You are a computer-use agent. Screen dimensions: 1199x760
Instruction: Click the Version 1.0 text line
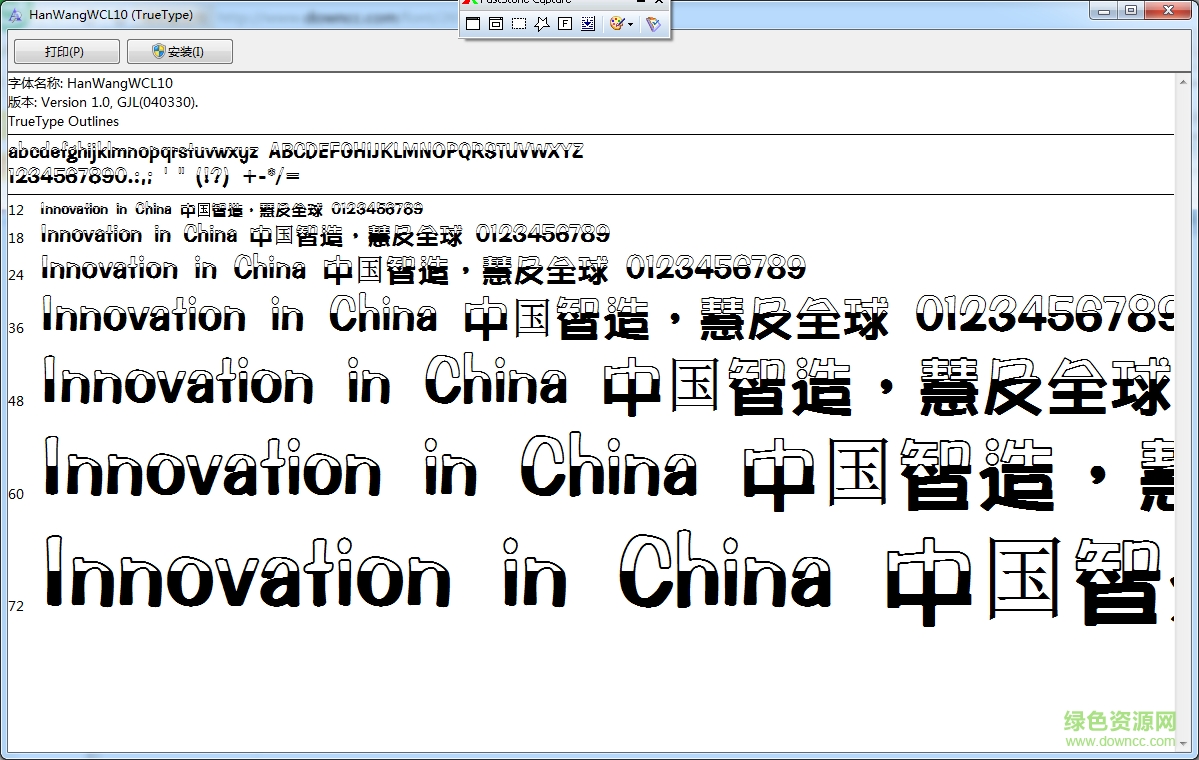(103, 102)
